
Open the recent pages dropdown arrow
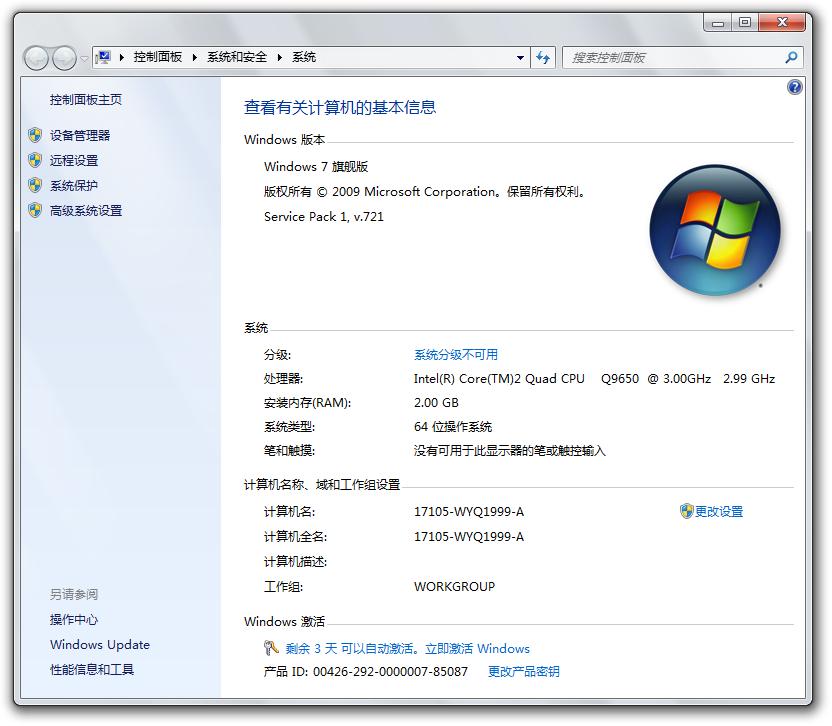click(x=84, y=59)
